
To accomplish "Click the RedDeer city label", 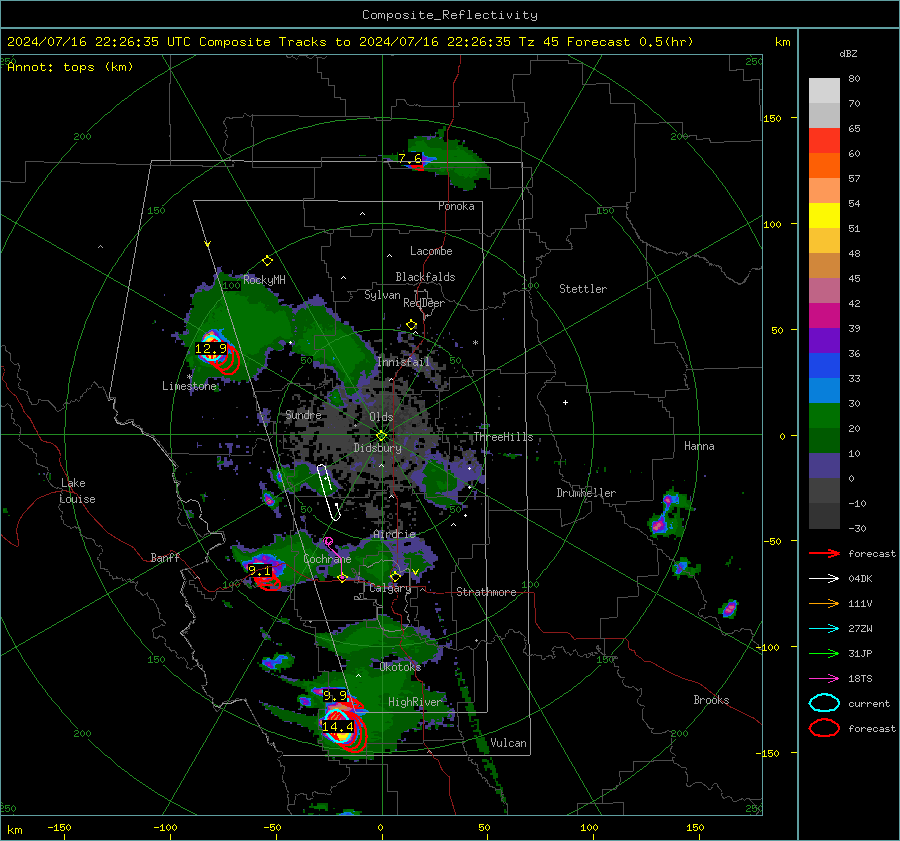I will (424, 303).
